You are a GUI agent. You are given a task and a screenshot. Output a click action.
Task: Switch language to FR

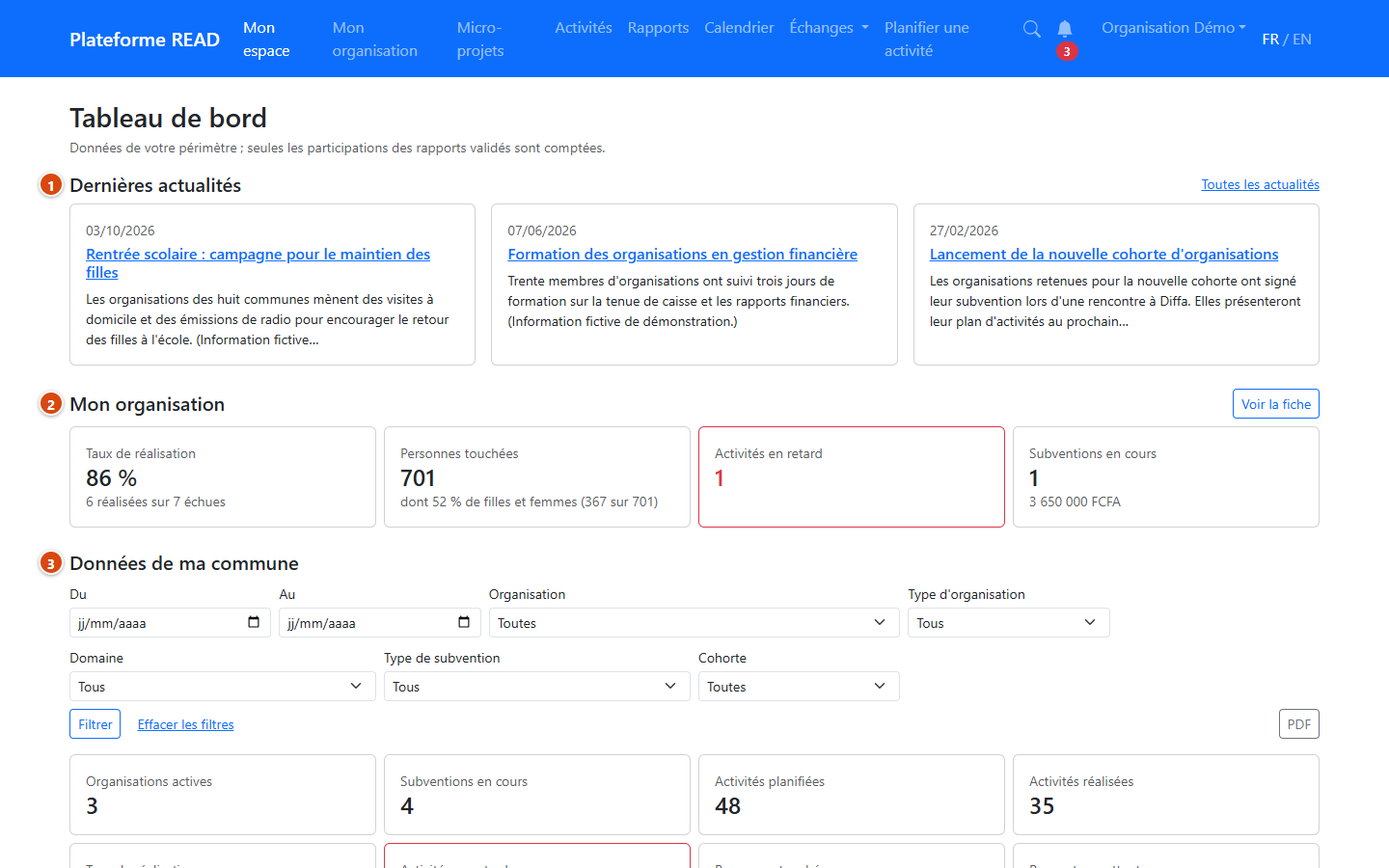click(1270, 39)
